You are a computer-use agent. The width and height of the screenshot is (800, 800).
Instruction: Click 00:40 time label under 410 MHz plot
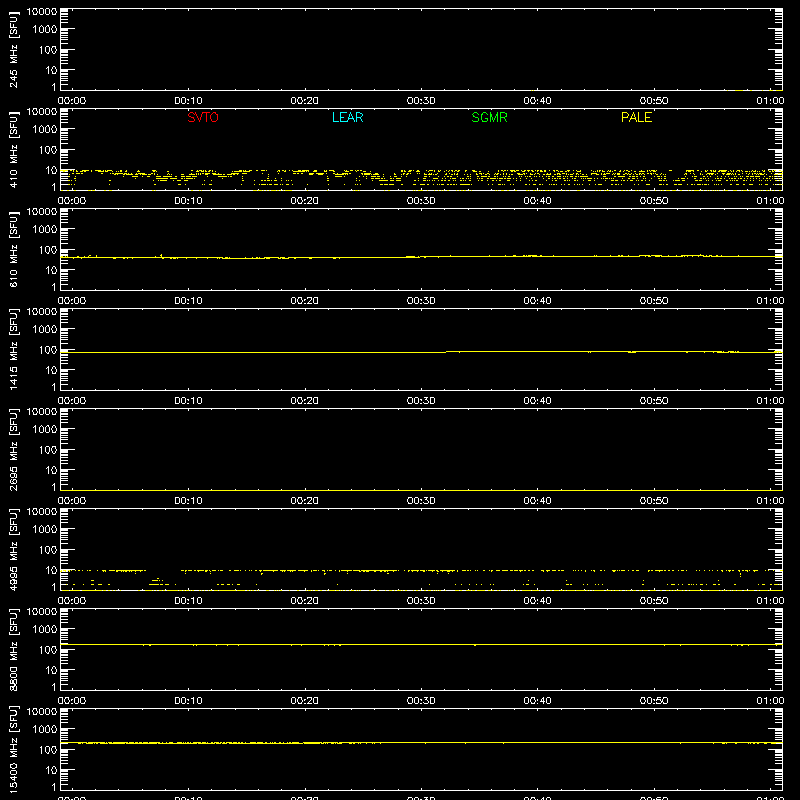[x=537, y=201]
